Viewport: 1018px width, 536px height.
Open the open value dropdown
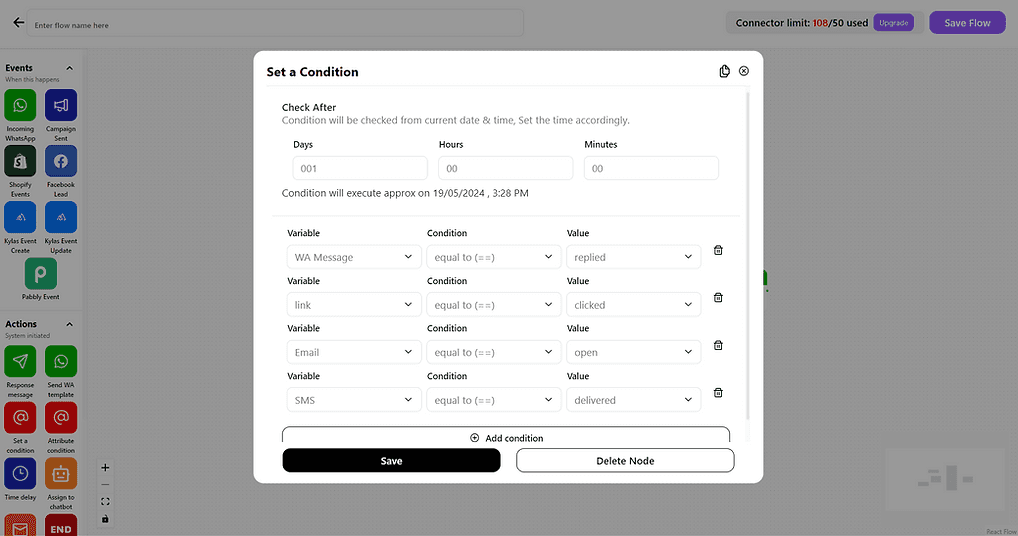634,352
